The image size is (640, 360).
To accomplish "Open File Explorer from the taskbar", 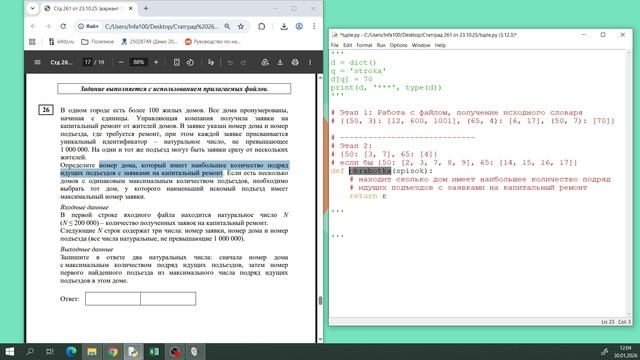I will coord(92,351).
